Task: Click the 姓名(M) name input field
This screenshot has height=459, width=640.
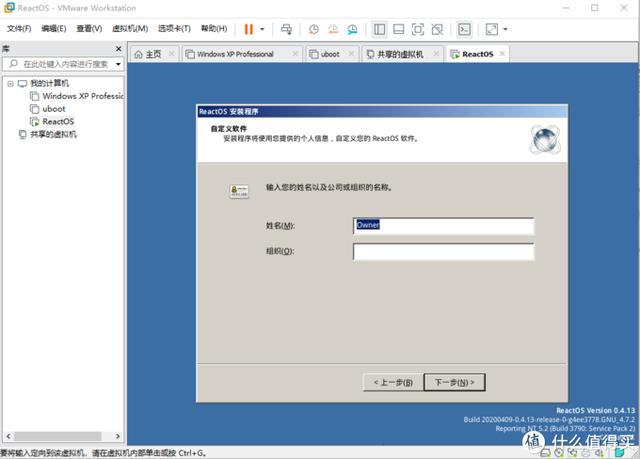Action: tap(443, 226)
